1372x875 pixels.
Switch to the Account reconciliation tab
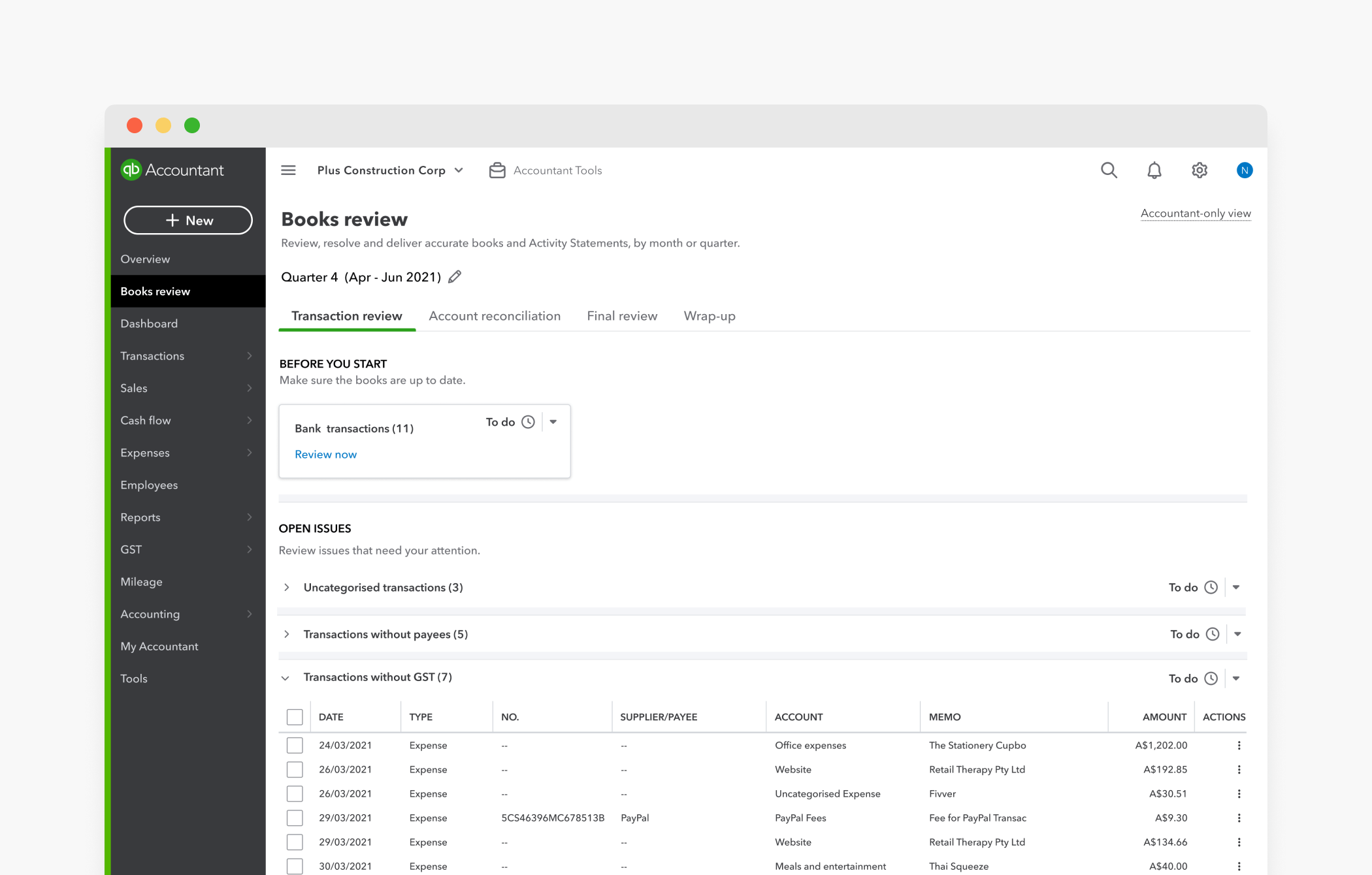tap(495, 316)
